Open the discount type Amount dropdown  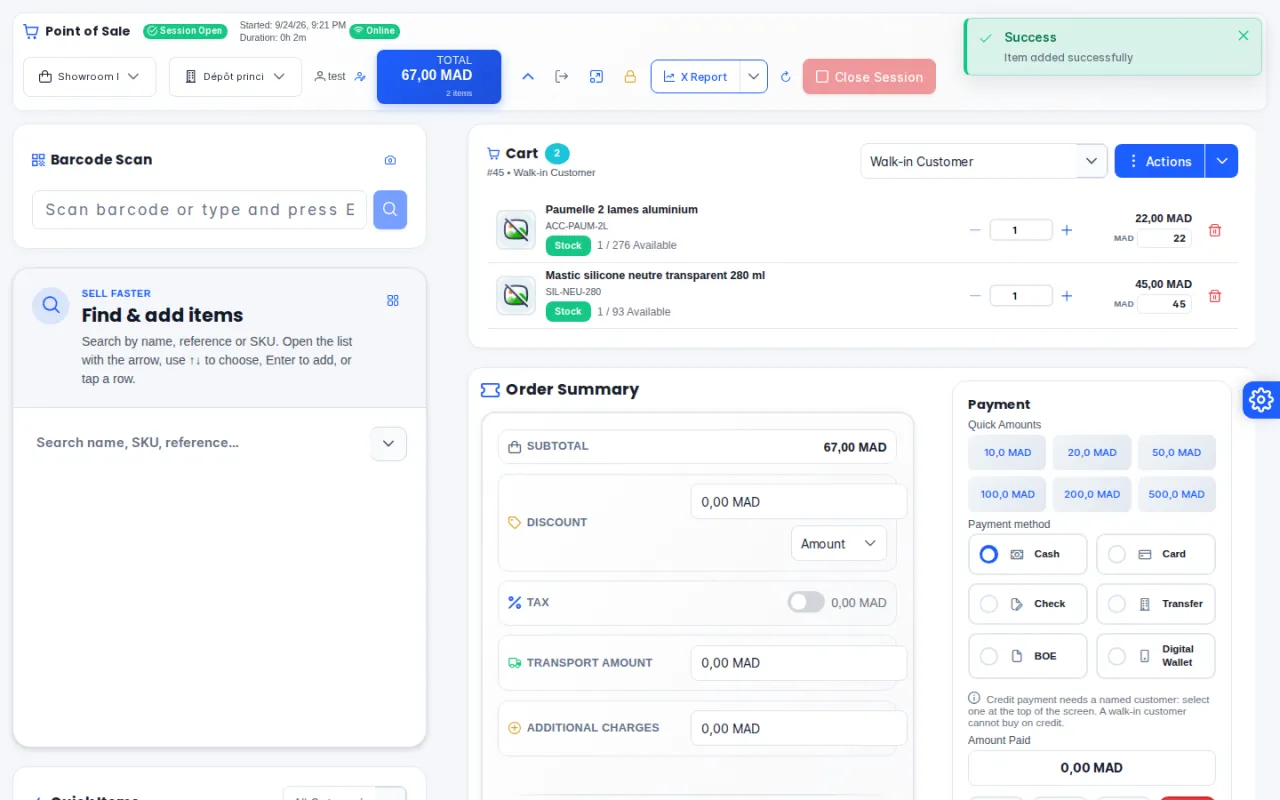click(x=838, y=543)
